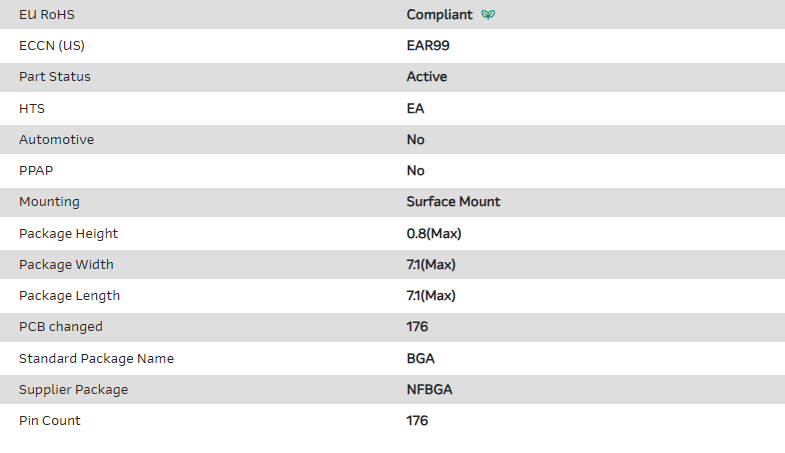Click the ECCN (US) row label
Viewport: 785px width, 453px height.
[x=52, y=46]
